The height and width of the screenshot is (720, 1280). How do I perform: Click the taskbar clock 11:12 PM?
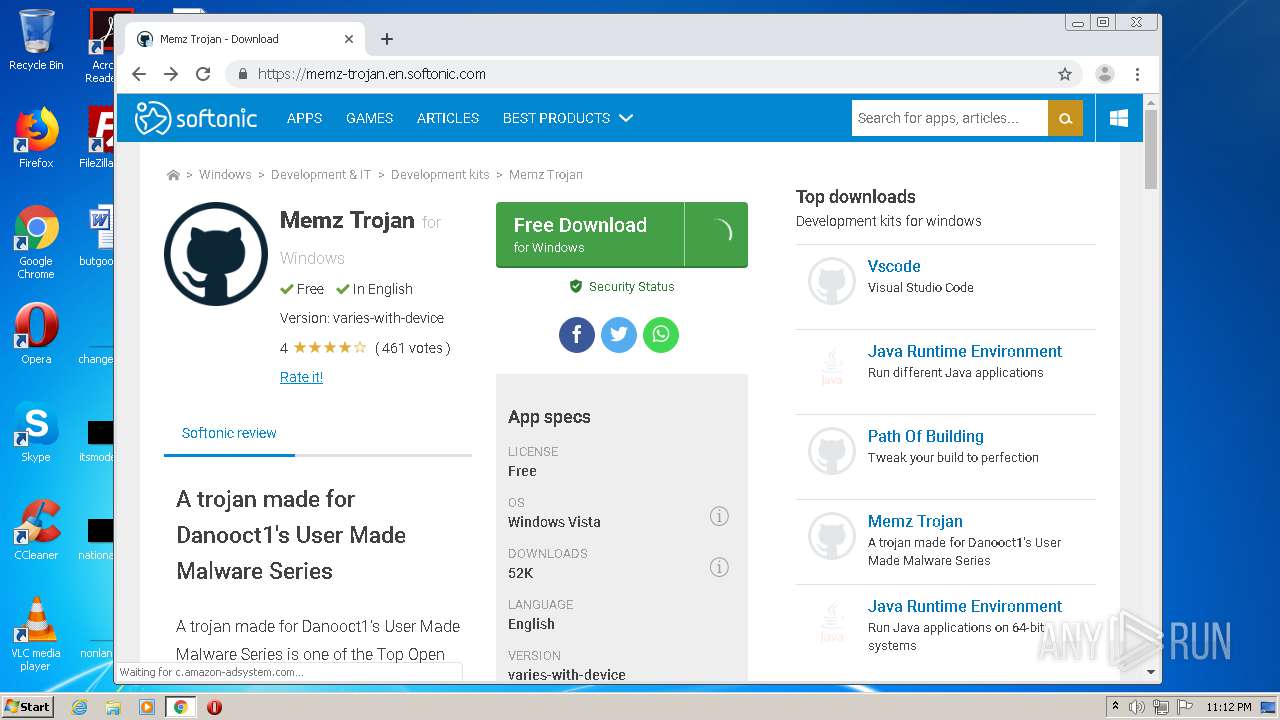1229,707
